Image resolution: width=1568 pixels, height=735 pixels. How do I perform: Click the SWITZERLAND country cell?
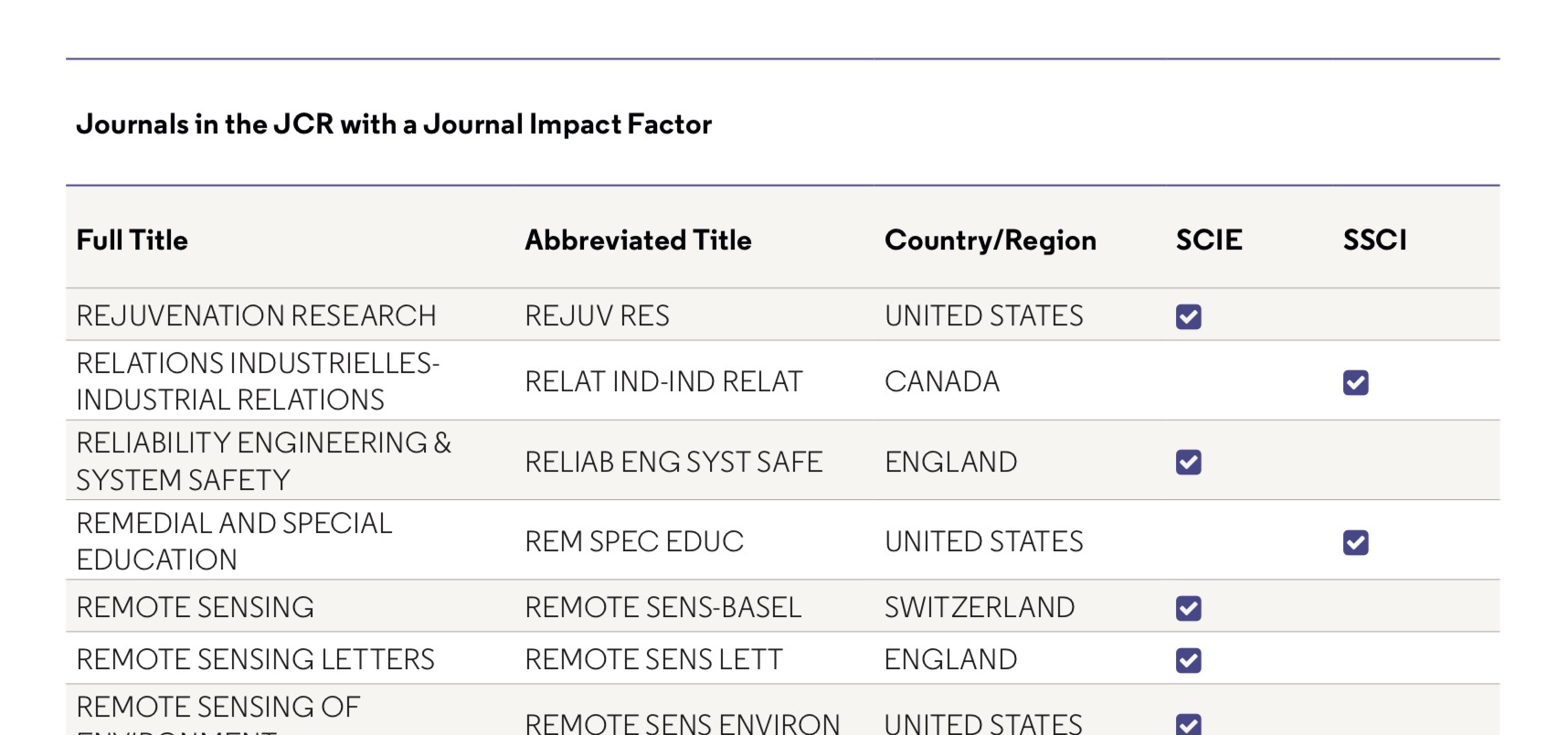(979, 608)
